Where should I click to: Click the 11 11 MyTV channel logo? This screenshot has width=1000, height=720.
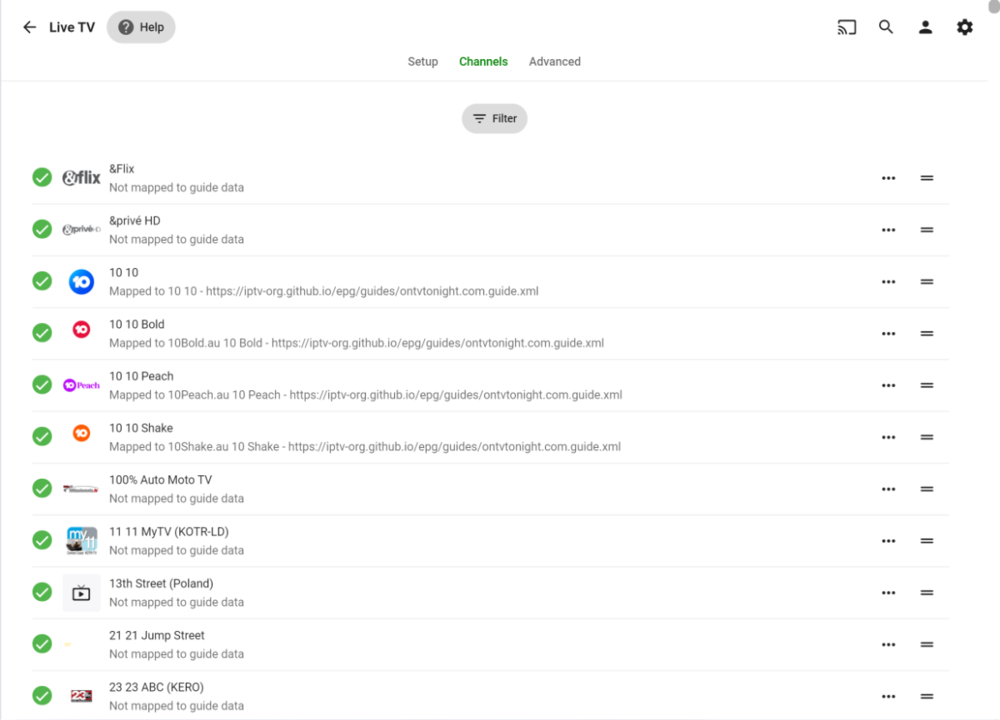click(81, 540)
